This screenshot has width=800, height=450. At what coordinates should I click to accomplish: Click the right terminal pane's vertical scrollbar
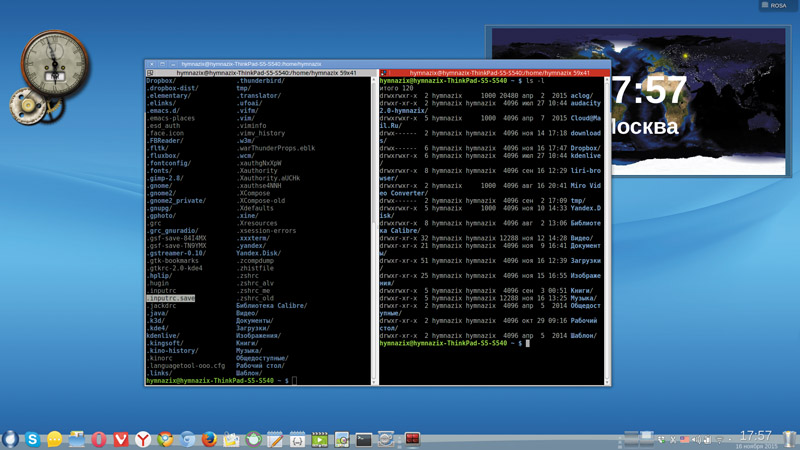[x=607, y=231]
